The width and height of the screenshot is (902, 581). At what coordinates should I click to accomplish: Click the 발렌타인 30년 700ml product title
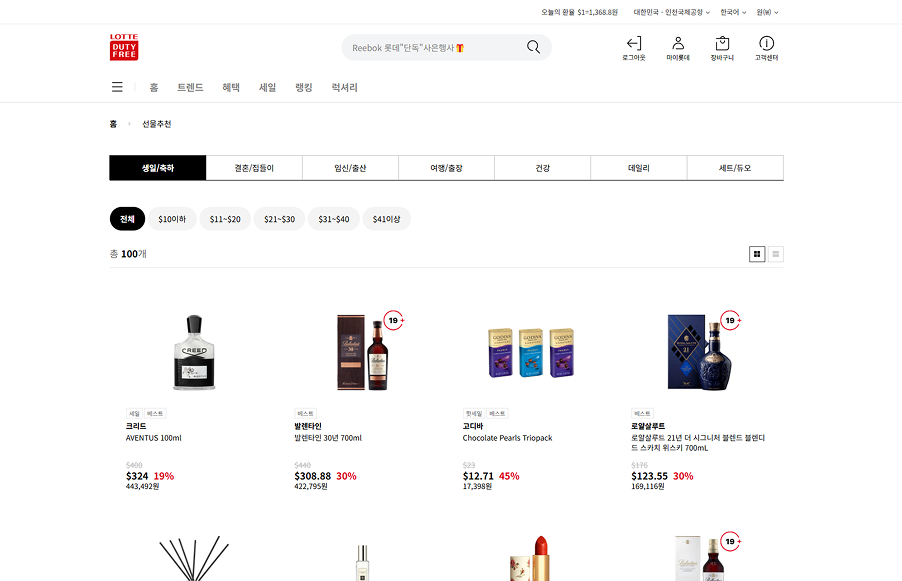[x=328, y=438]
